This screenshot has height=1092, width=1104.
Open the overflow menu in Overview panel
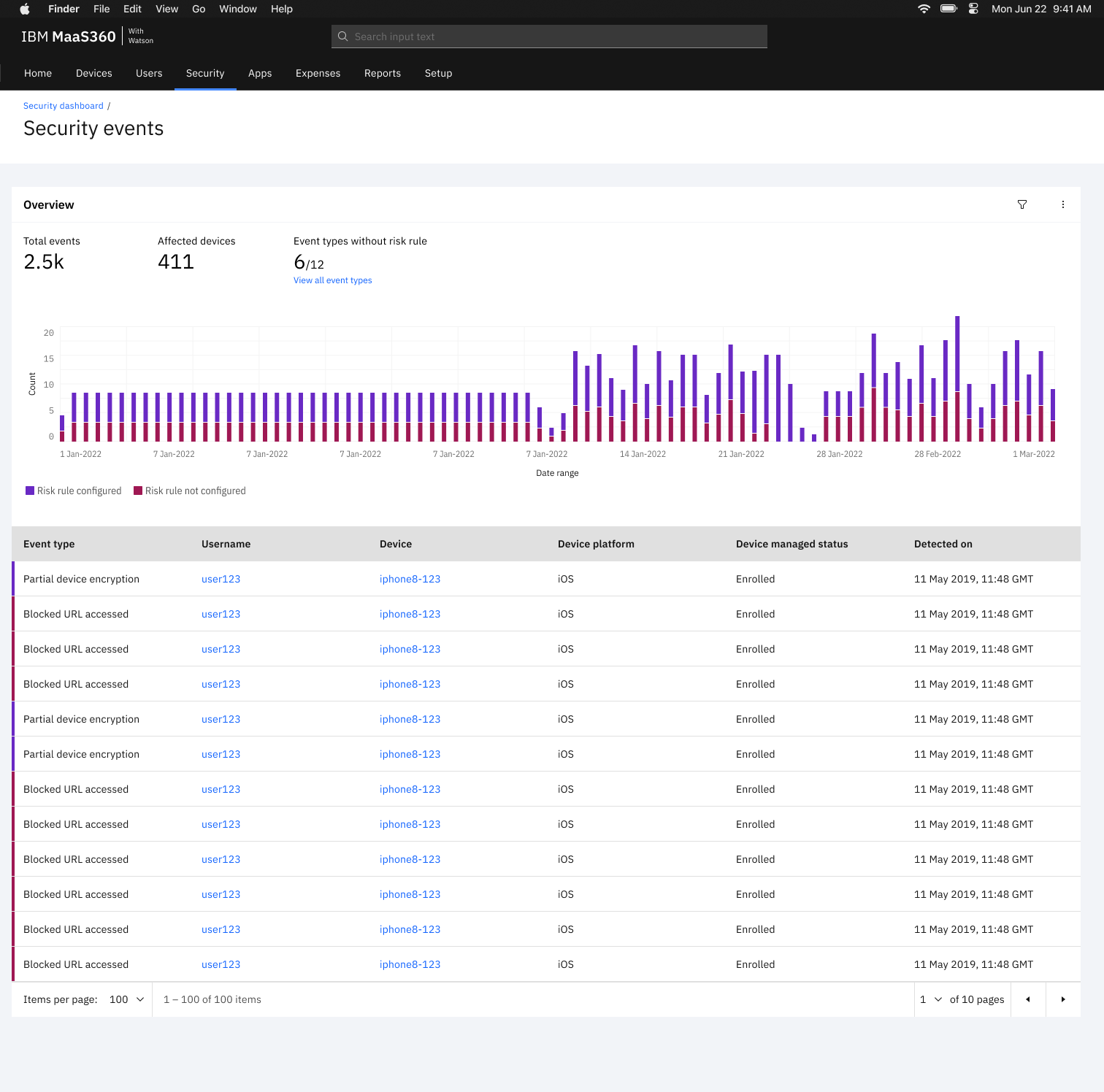tap(1063, 205)
